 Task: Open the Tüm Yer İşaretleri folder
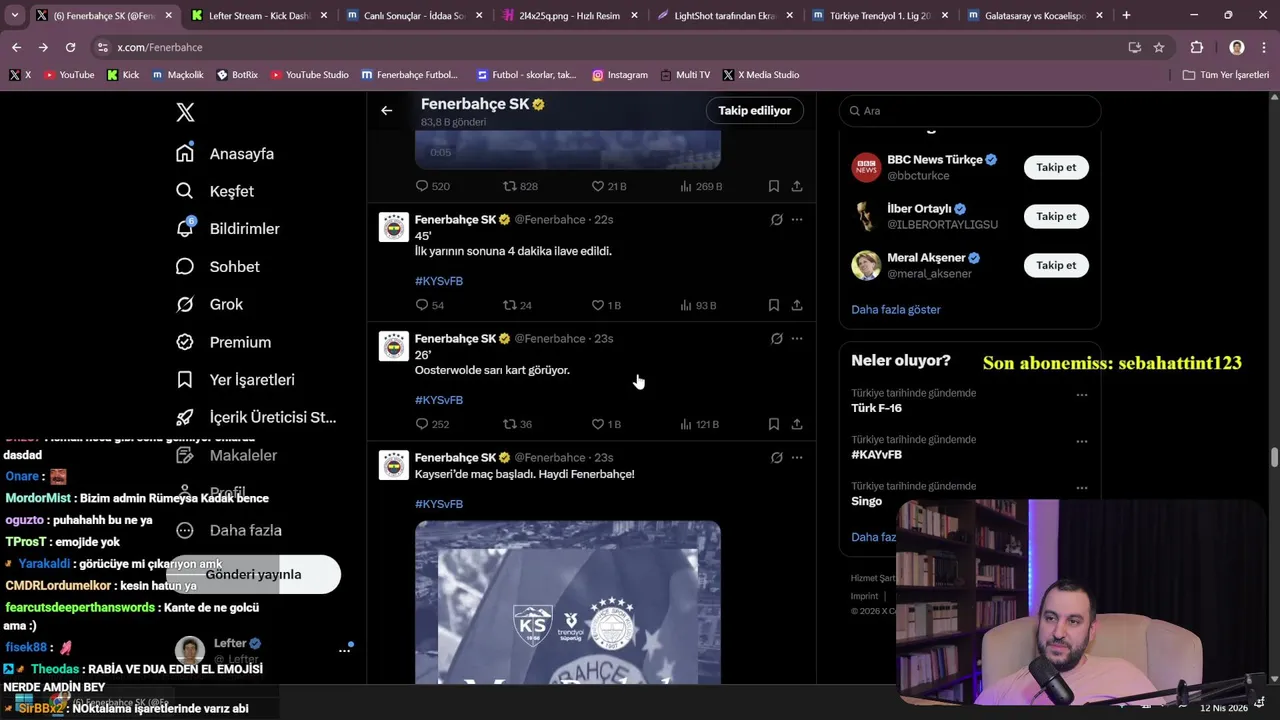point(1226,75)
